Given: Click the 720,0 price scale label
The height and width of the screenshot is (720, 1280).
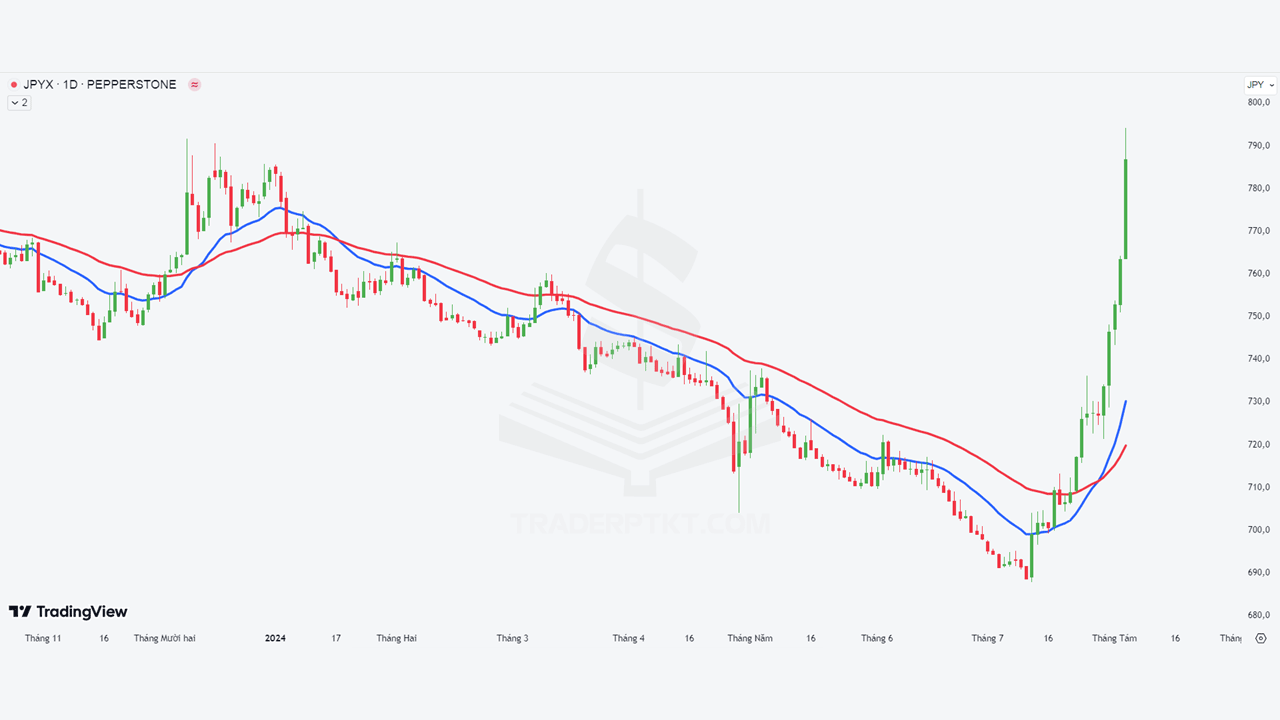Looking at the screenshot, I should pyautogui.click(x=1259, y=444).
